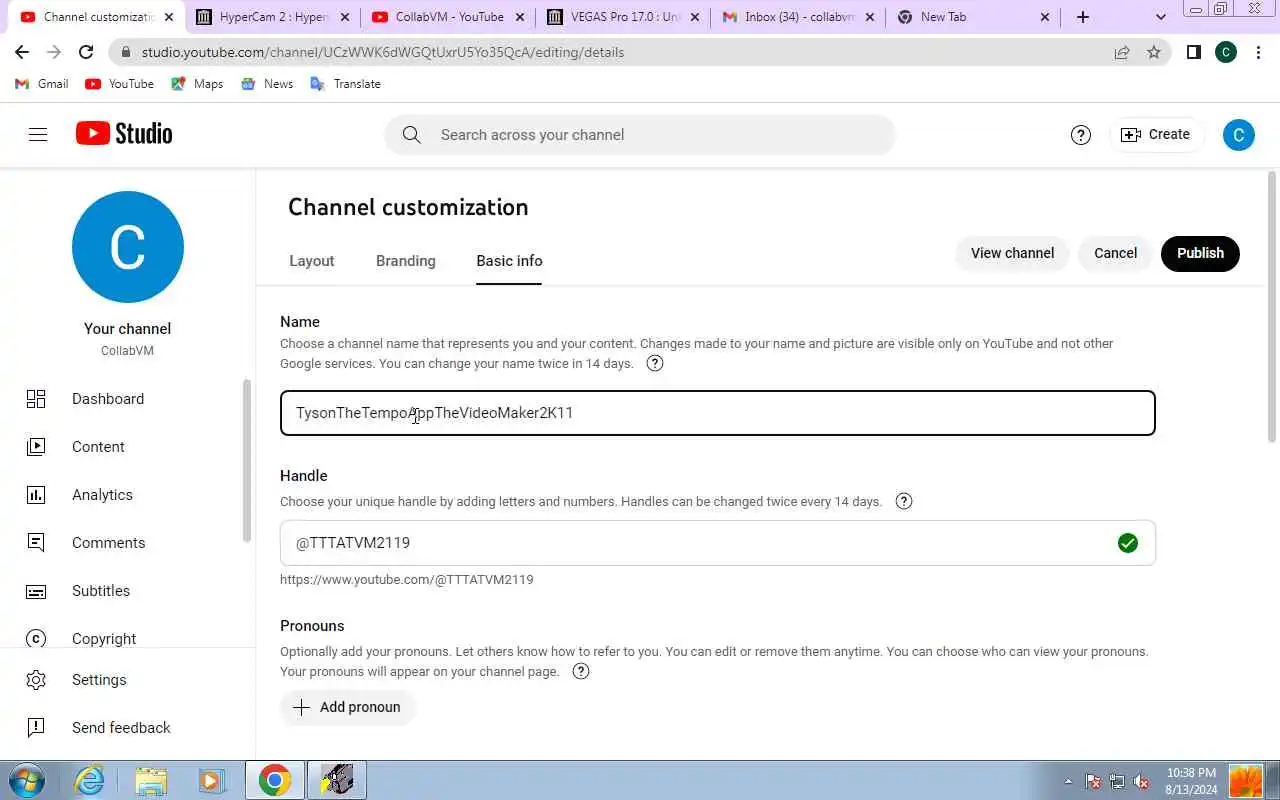Open the Maps bookmark
This screenshot has width=1280, height=800.
click(197, 84)
